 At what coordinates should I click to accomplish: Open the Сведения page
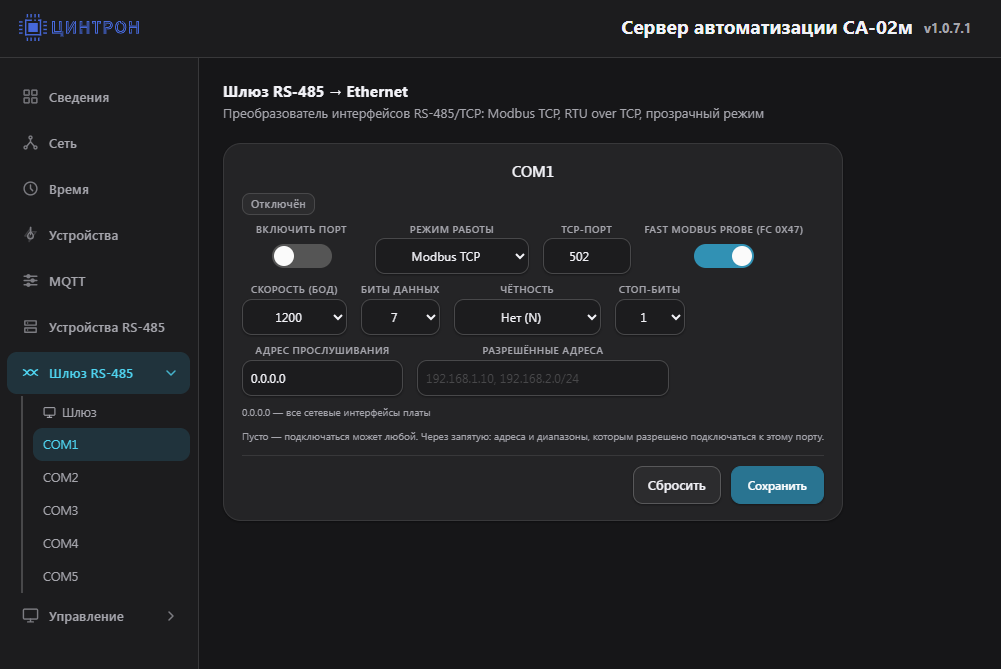click(x=98, y=97)
